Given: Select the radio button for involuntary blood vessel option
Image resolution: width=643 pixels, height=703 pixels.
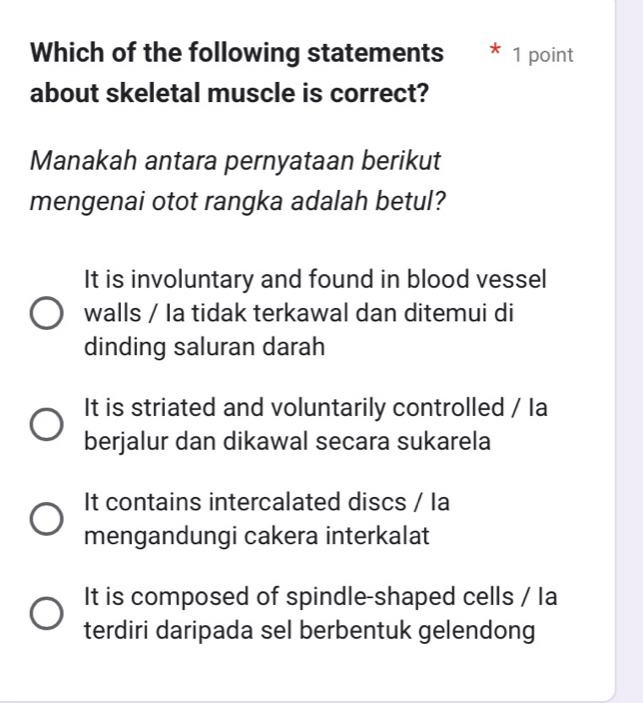Looking at the screenshot, I should (46, 314).
